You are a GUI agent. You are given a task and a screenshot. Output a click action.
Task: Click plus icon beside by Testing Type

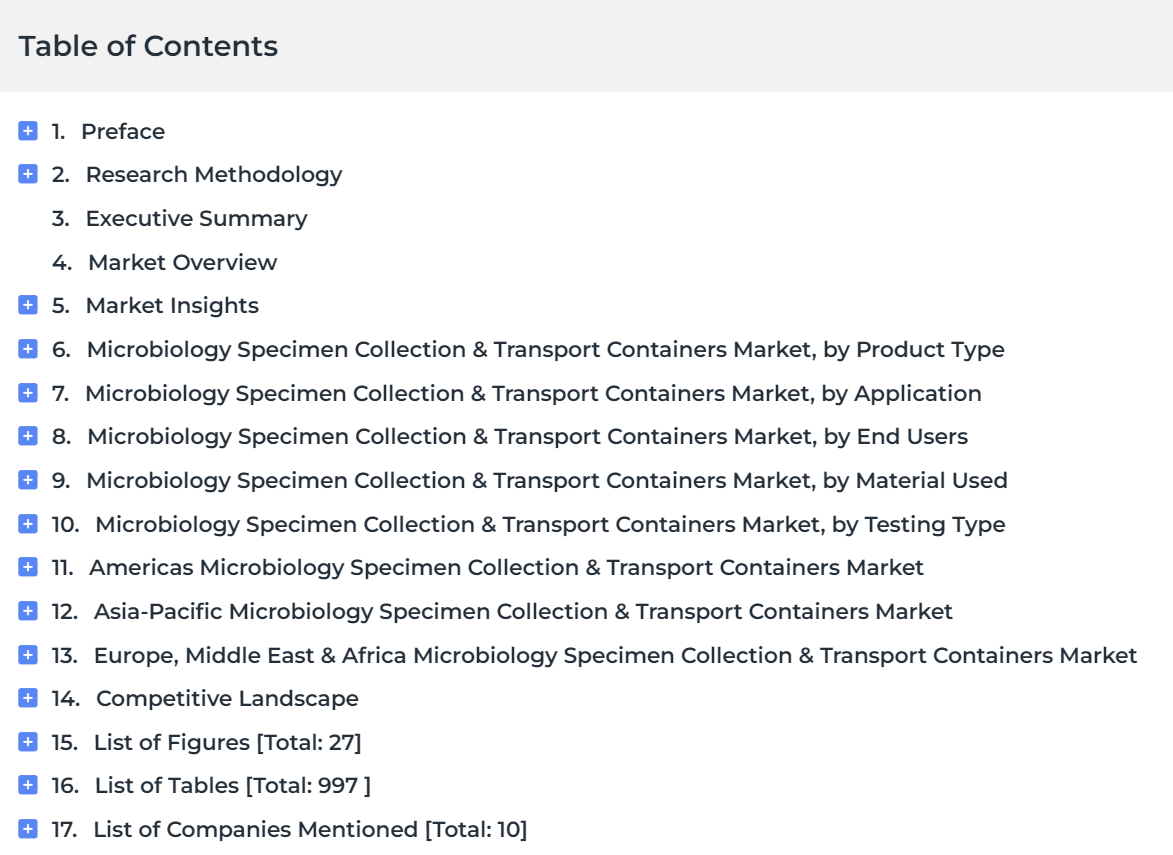28,524
